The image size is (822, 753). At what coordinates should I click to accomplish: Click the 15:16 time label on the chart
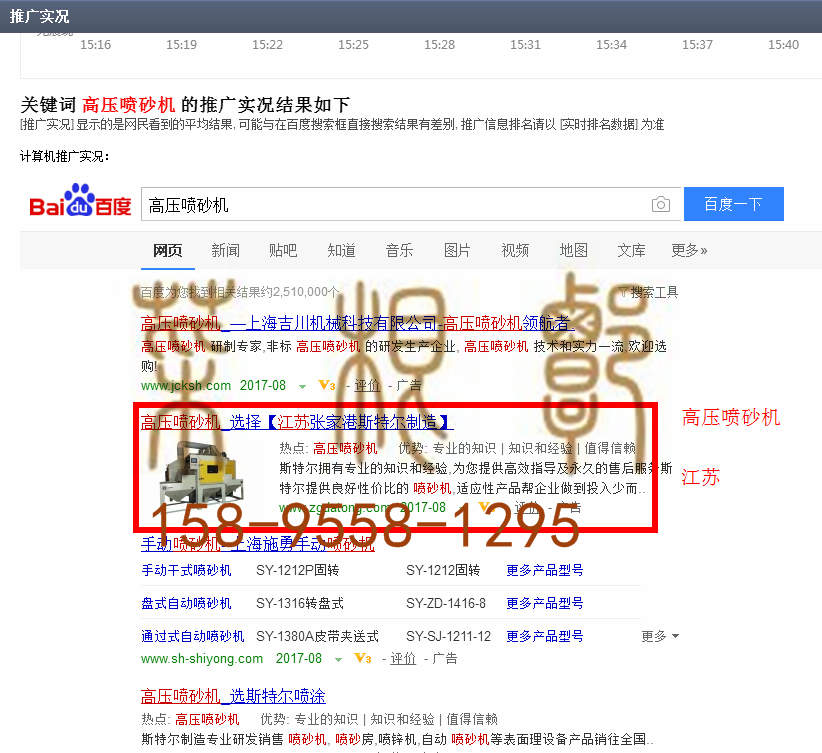95,45
